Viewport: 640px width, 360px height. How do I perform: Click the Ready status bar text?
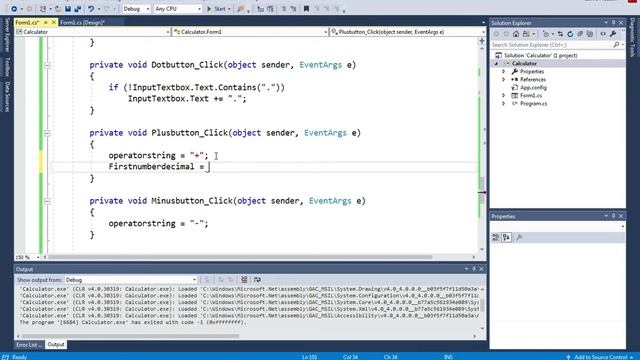pyautogui.click(x=19, y=357)
